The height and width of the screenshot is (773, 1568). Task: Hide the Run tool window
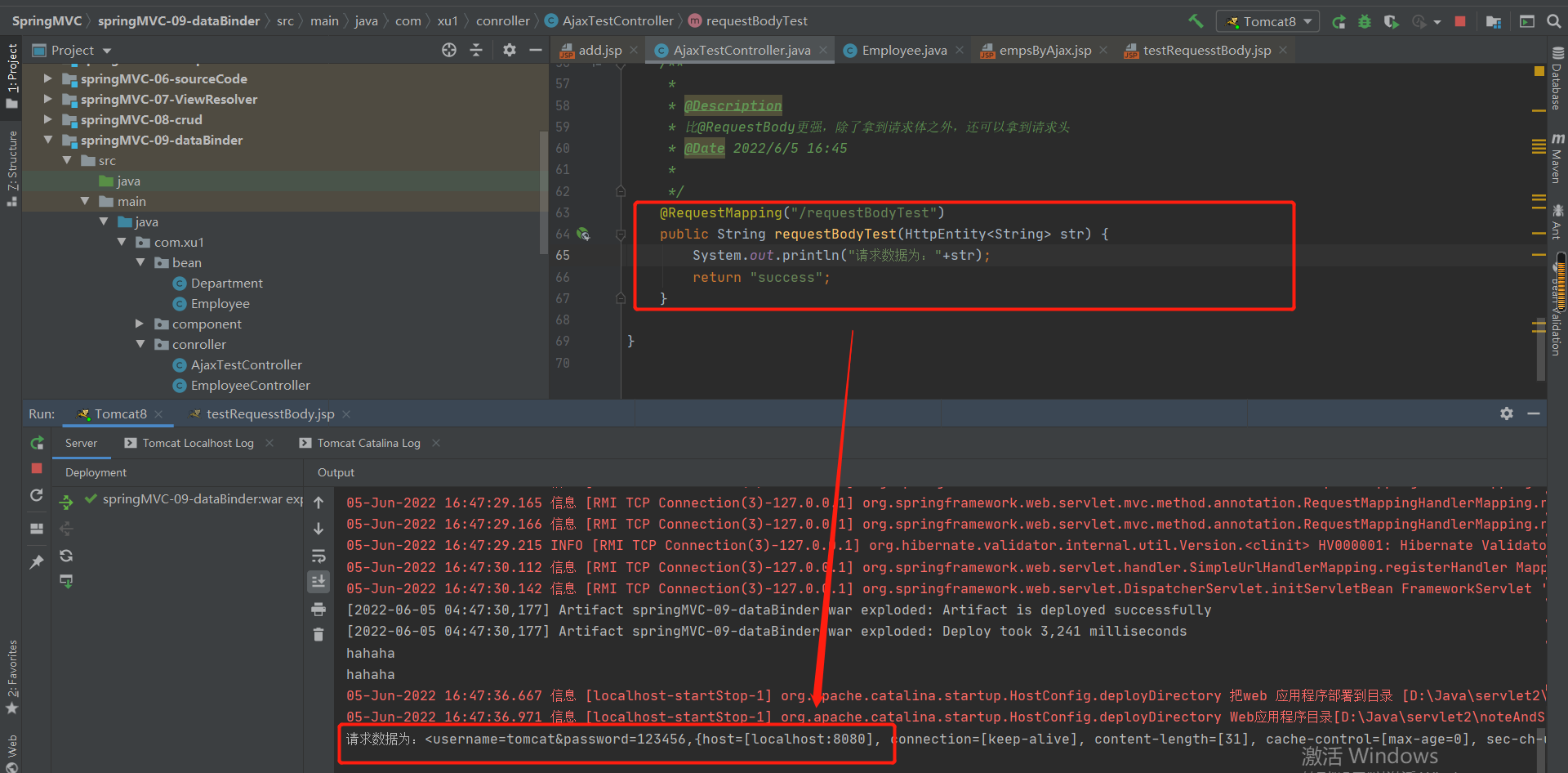pos(1534,414)
